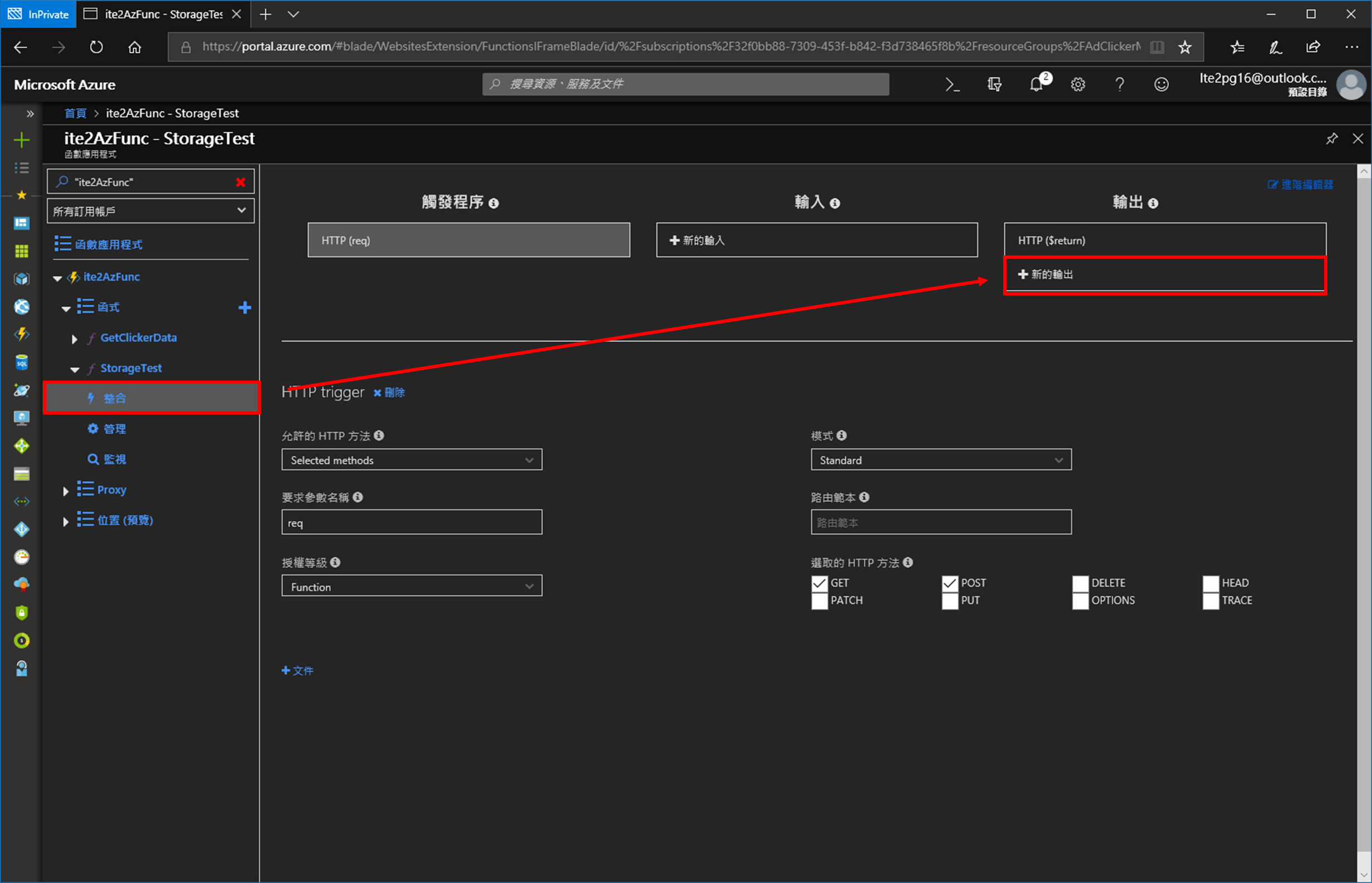Open the subscriptions dropdown 所有訂用帳戶

tap(150, 211)
